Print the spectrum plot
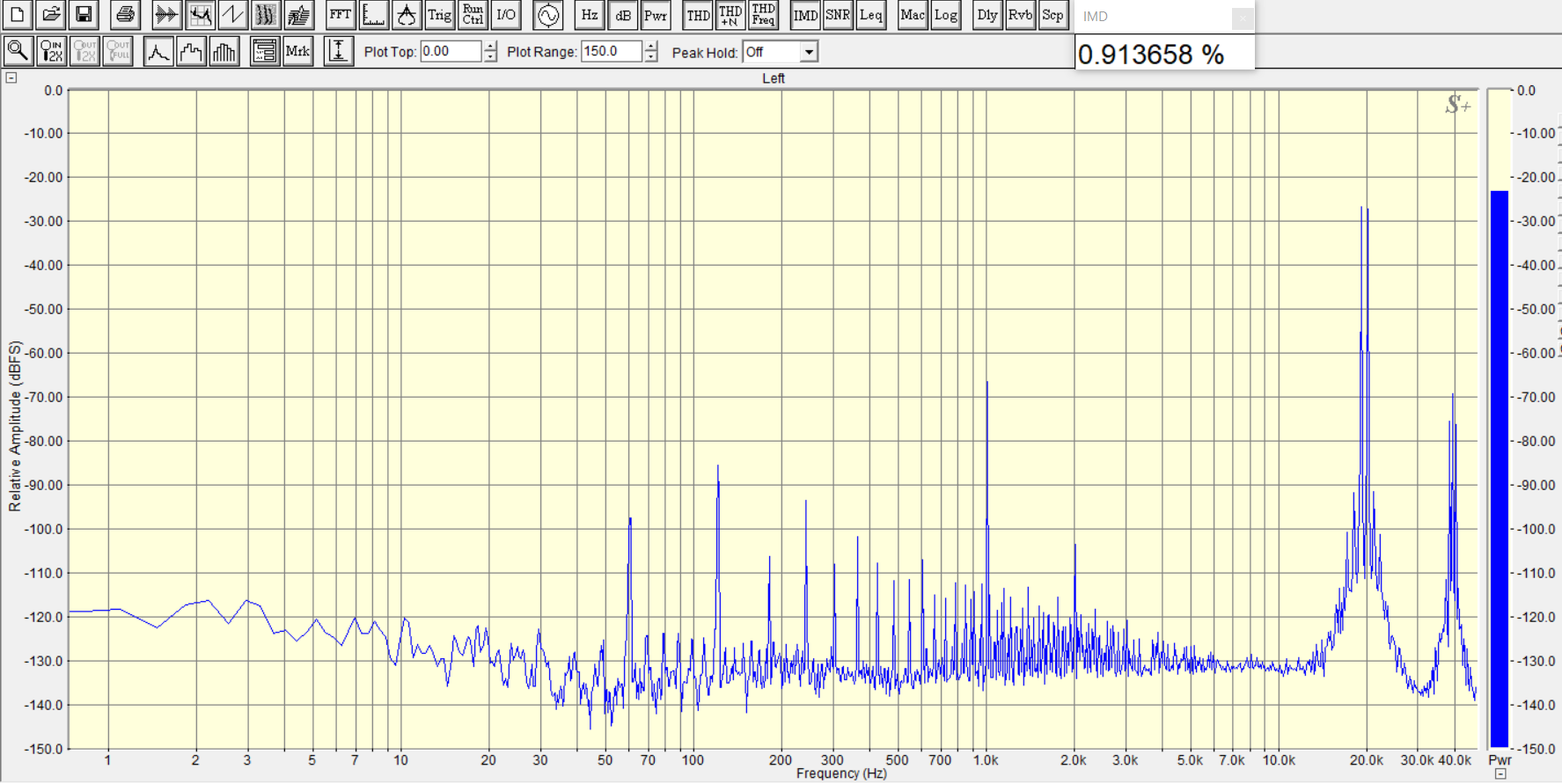 click(125, 15)
